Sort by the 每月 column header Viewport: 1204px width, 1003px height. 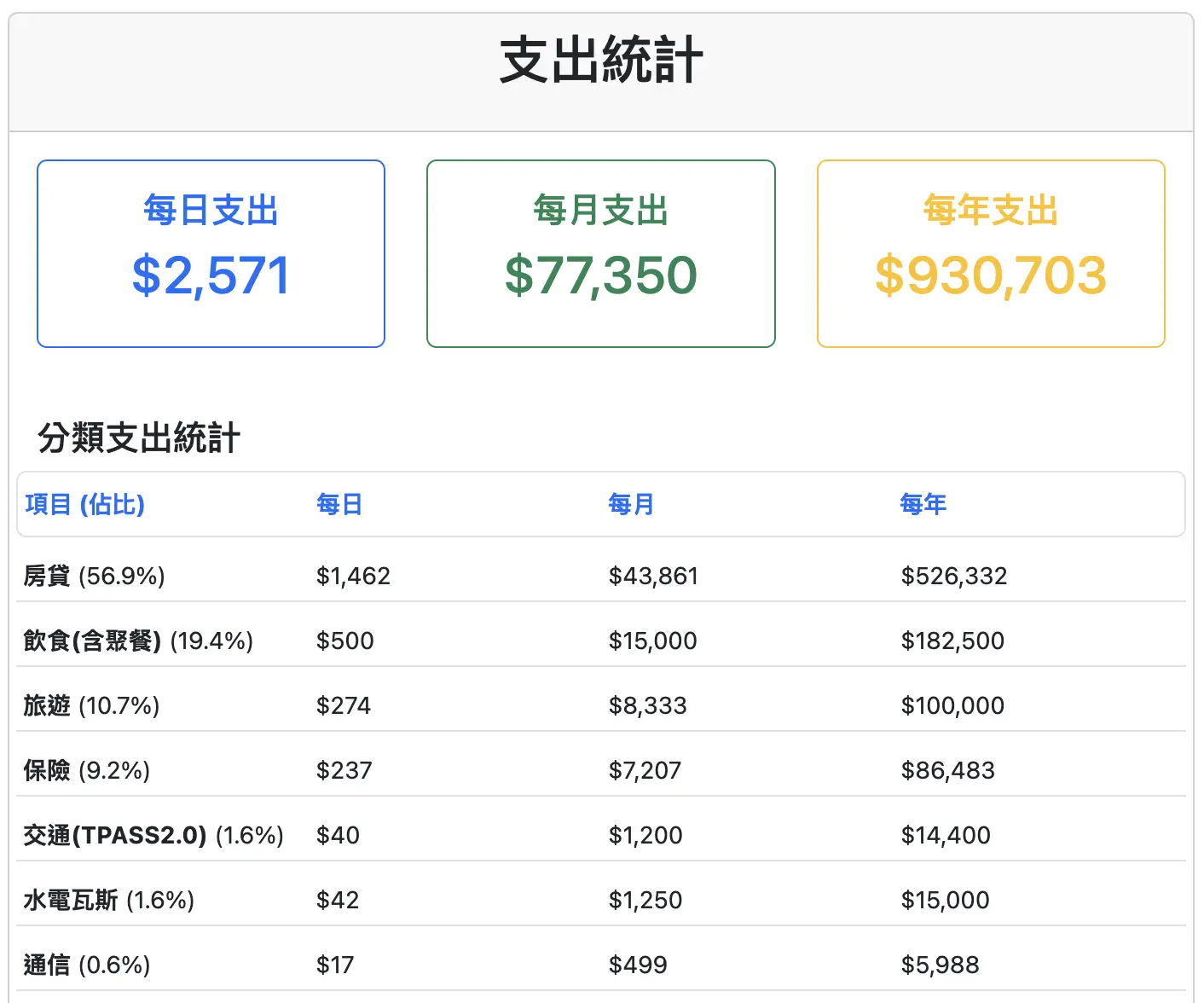tap(630, 504)
